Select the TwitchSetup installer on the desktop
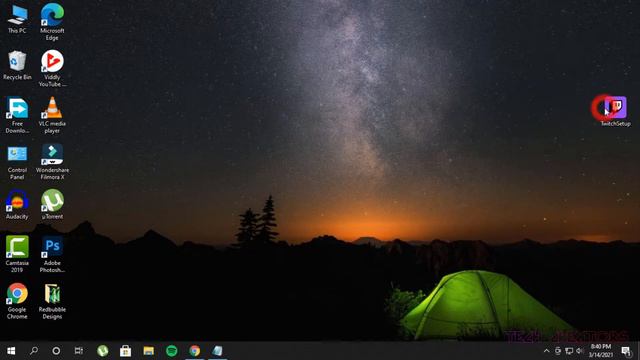The width and height of the screenshot is (640, 360). [x=615, y=111]
